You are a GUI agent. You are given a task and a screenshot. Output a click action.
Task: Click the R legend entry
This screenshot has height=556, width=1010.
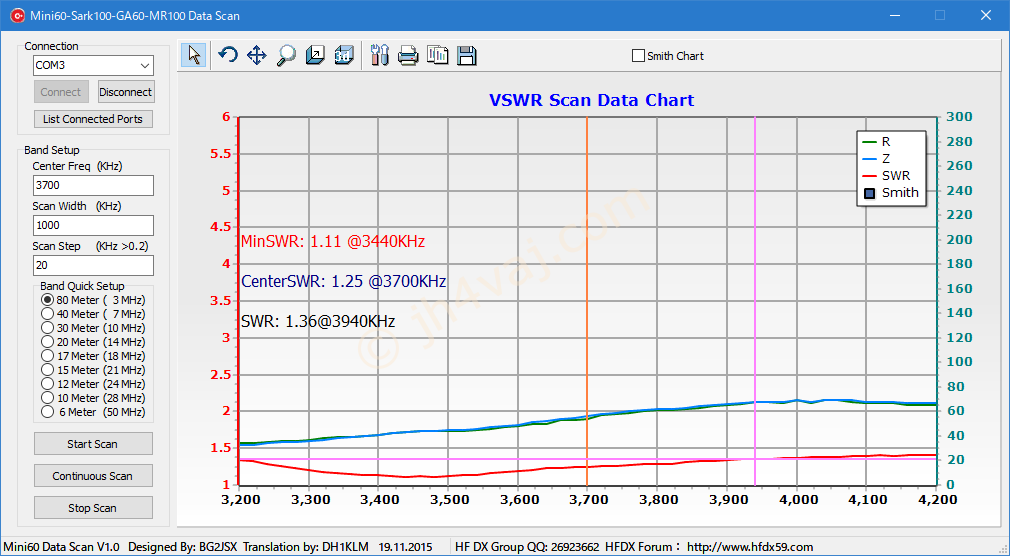pos(876,142)
